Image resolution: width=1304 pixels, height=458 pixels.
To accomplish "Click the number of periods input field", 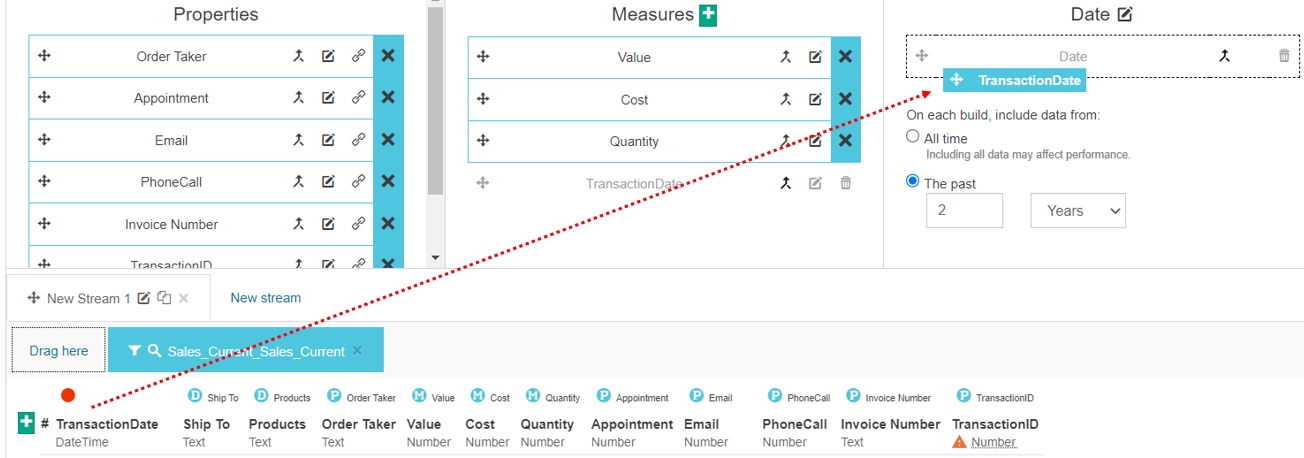I will (963, 211).
